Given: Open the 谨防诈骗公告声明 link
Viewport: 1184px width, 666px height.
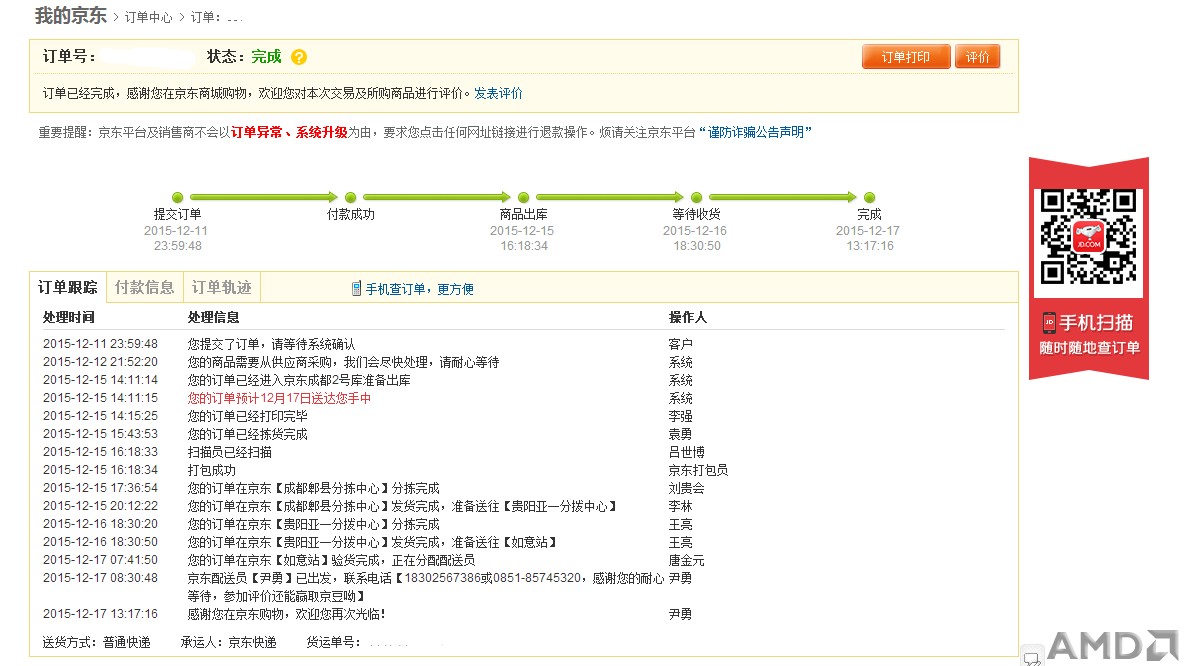Looking at the screenshot, I should [755, 132].
